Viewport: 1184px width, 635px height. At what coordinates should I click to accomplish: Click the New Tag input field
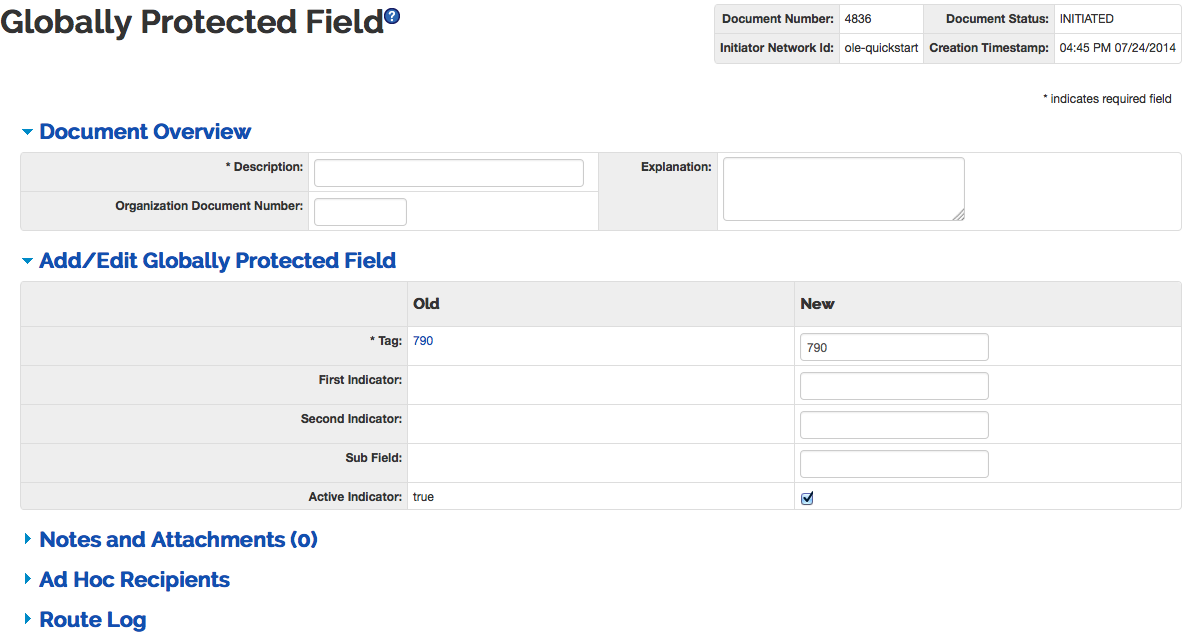point(894,347)
